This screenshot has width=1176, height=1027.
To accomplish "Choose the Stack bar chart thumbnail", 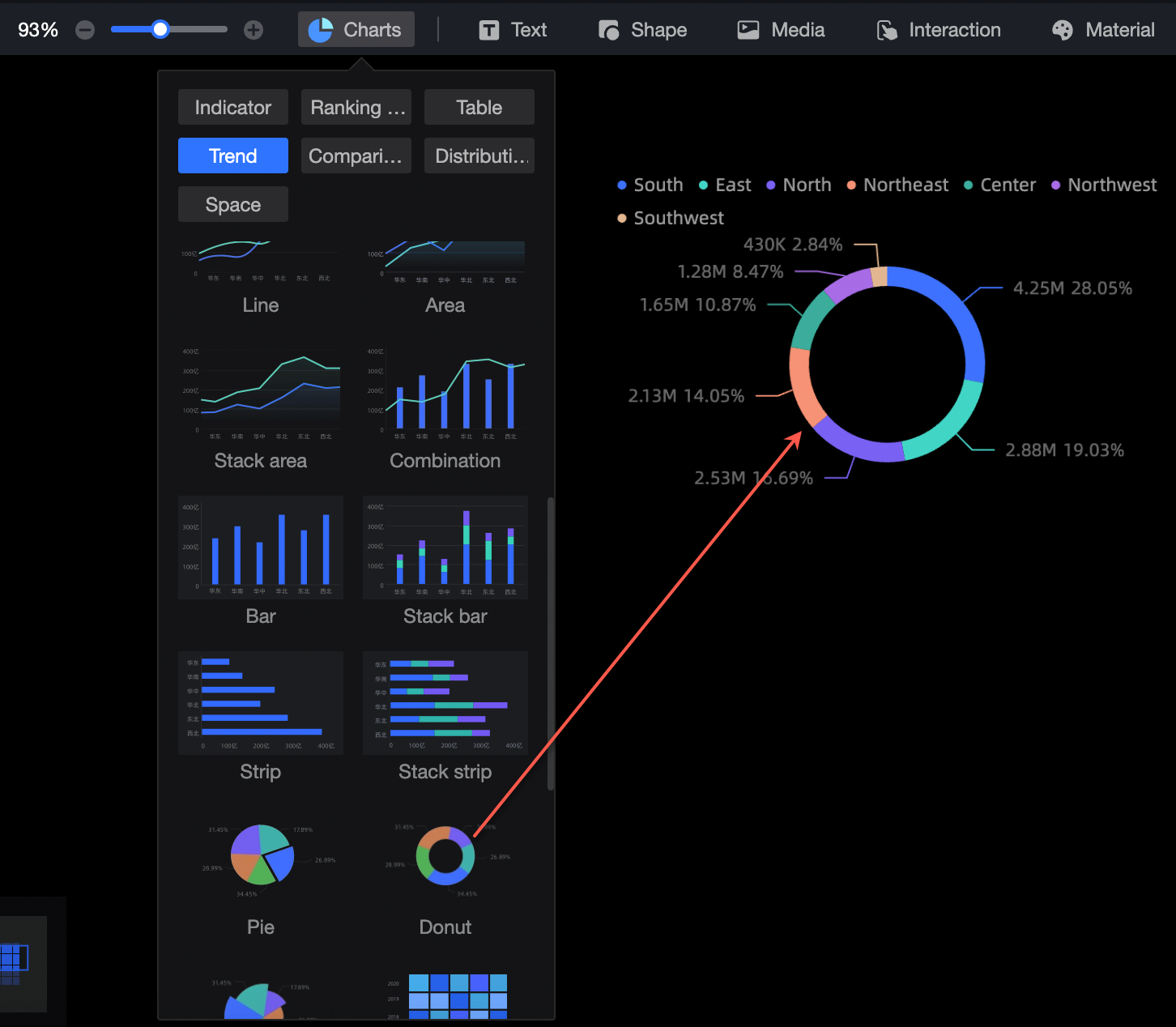I will pos(445,548).
